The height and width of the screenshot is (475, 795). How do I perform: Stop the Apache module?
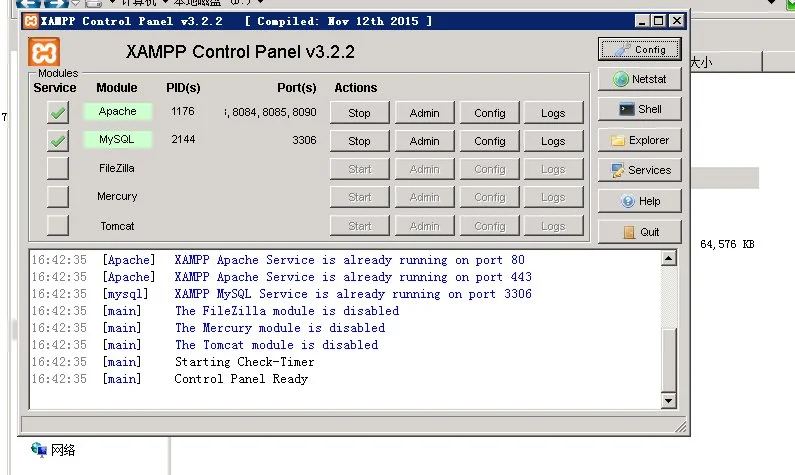click(359, 113)
